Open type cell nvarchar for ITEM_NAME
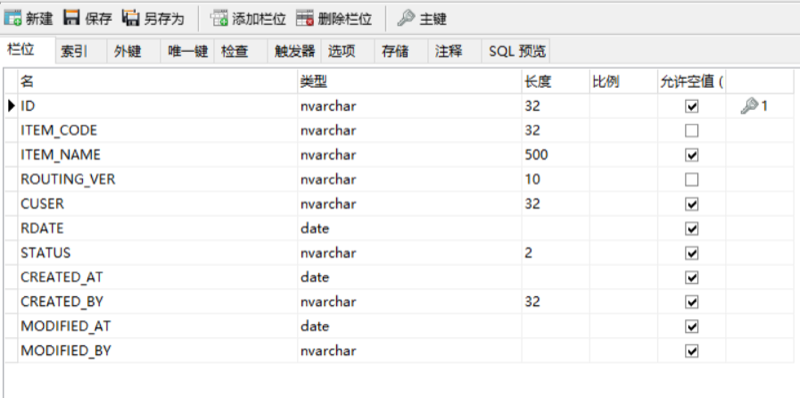Image resolution: width=800 pixels, height=398 pixels. [410, 155]
